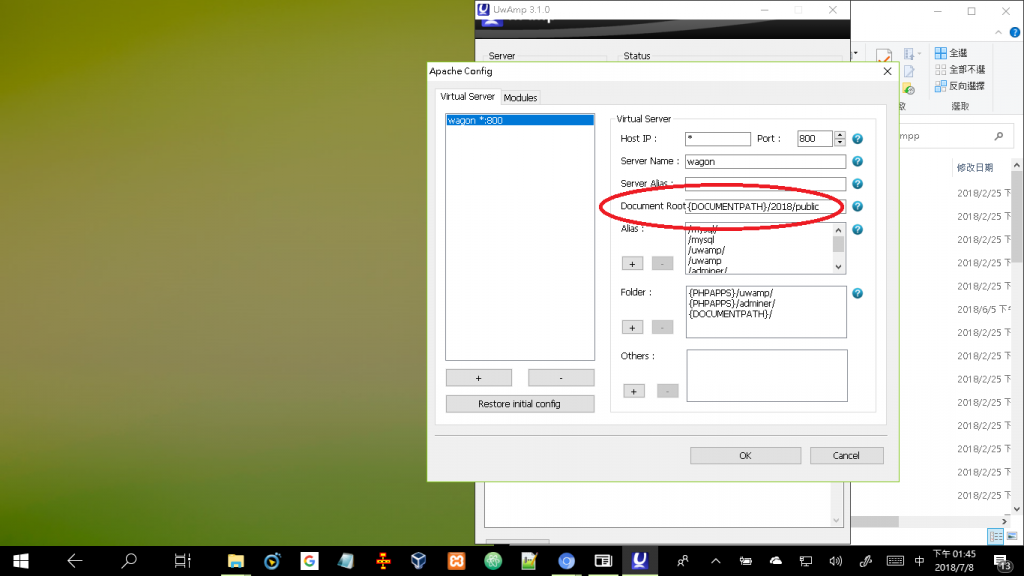The width and height of the screenshot is (1024, 576).
Task: Increase Port value with up arrow
Action: click(x=840, y=135)
